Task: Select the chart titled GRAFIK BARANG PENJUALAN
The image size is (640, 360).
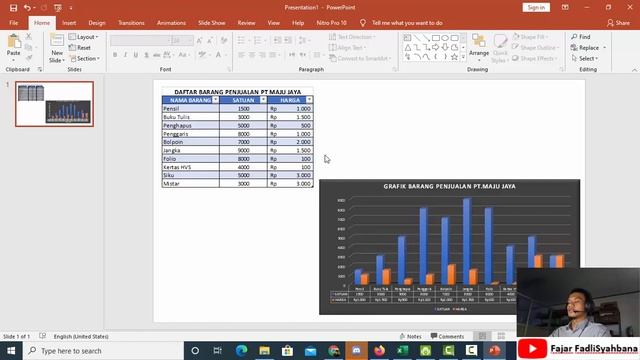Action: [449, 247]
